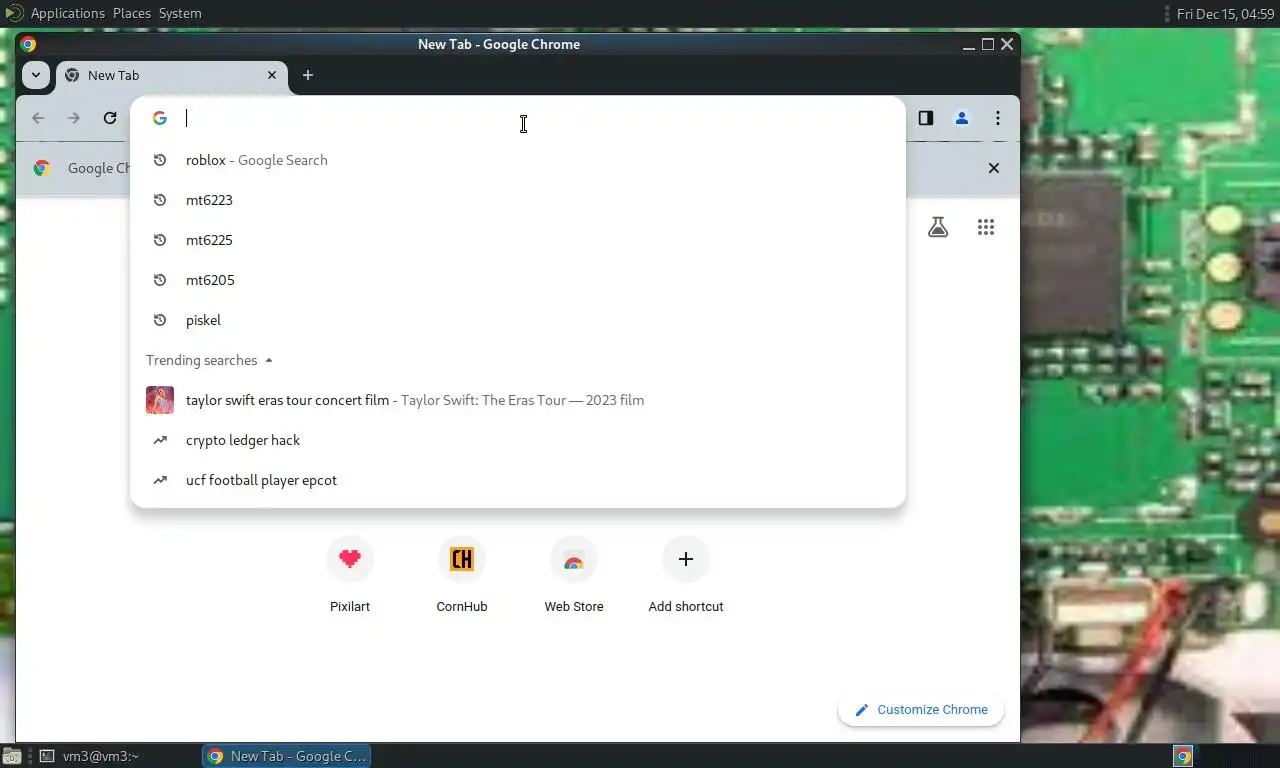1280x768 pixels.
Task: Open the profile avatar menu
Action: click(962, 118)
